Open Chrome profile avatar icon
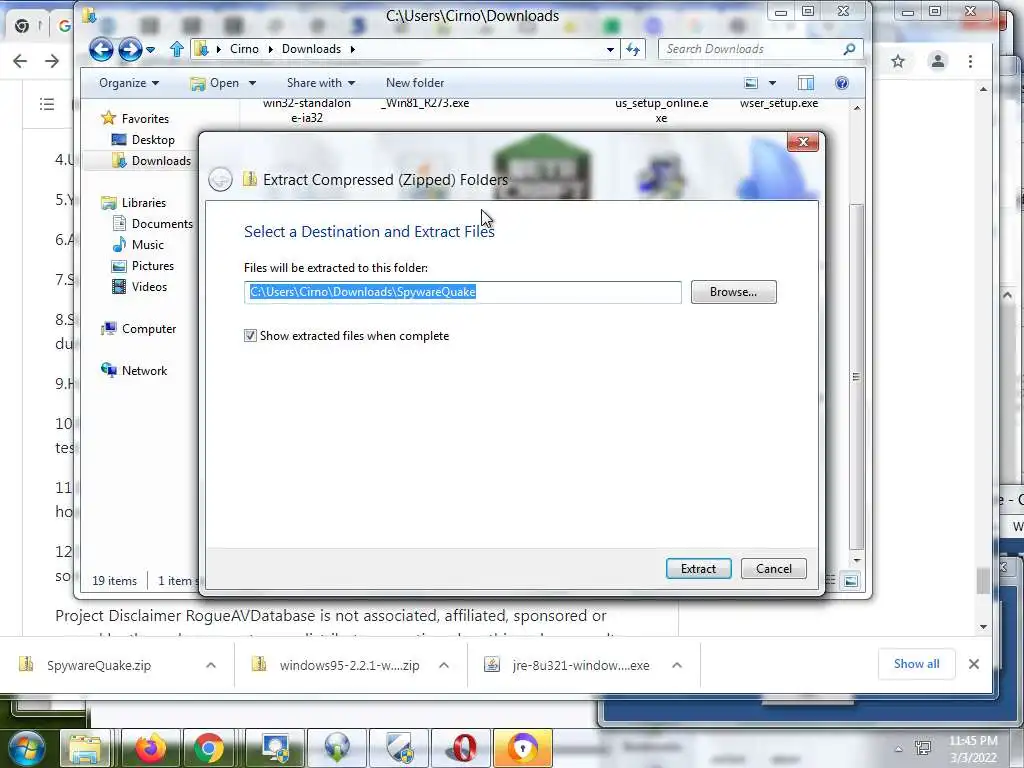This screenshot has width=1024, height=768. click(x=937, y=61)
